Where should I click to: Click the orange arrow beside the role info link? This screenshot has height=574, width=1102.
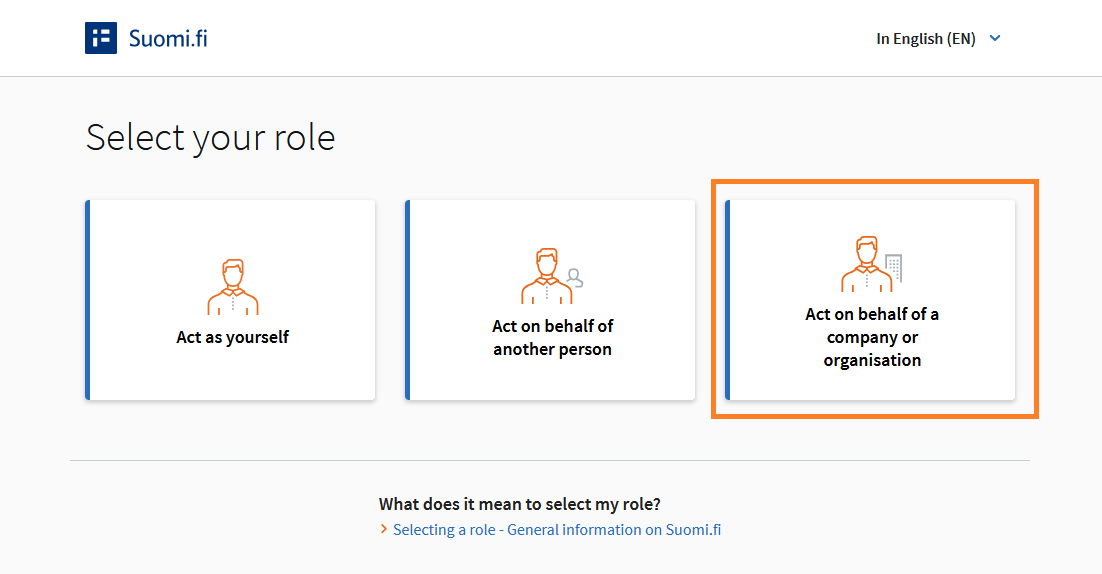[x=384, y=529]
